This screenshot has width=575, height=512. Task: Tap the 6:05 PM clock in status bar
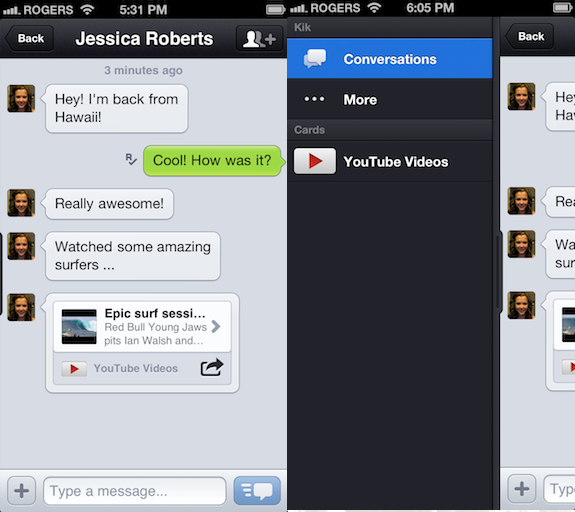(x=430, y=8)
